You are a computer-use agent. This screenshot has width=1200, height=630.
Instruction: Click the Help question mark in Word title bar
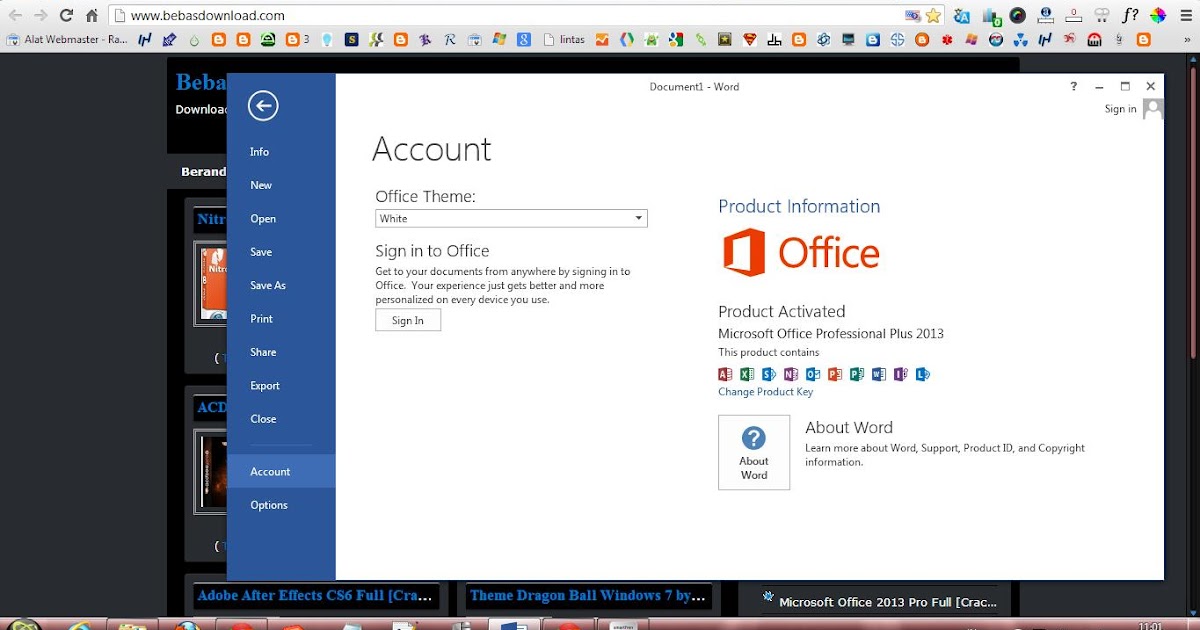(x=1074, y=86)
